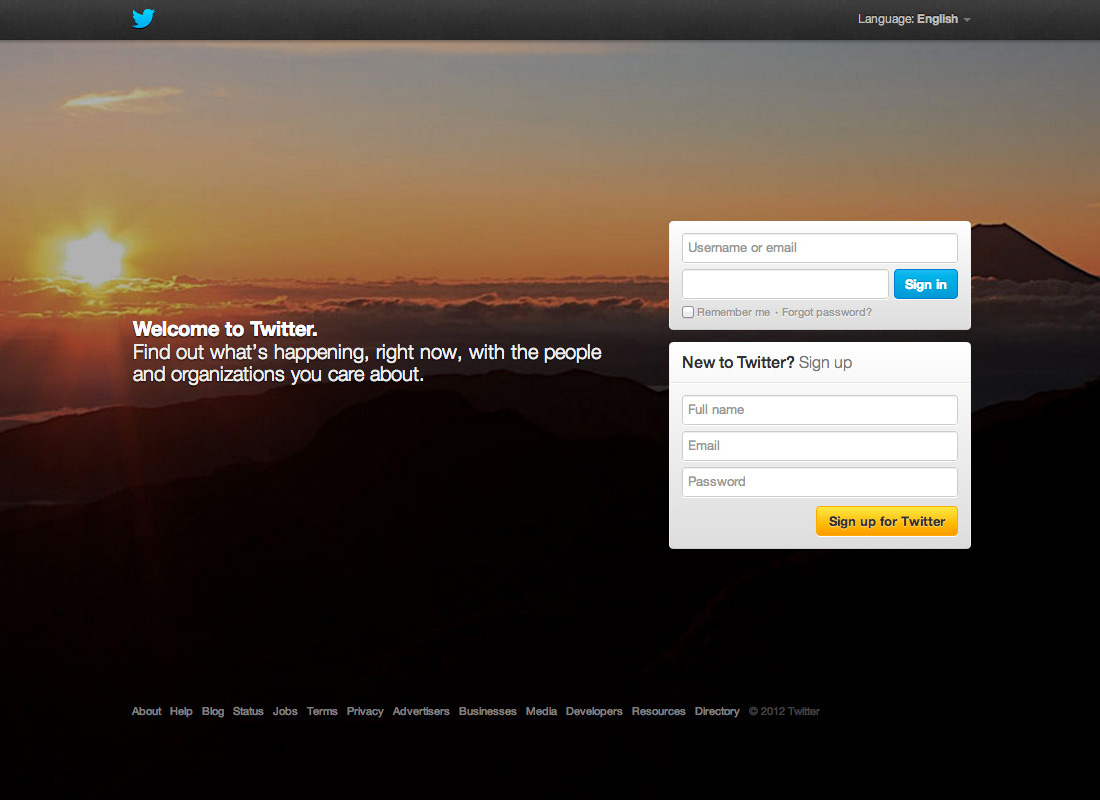This screenshot has height=800, width=1100.
Task: Click the Username or email field
Action: (x=819, y=247)
